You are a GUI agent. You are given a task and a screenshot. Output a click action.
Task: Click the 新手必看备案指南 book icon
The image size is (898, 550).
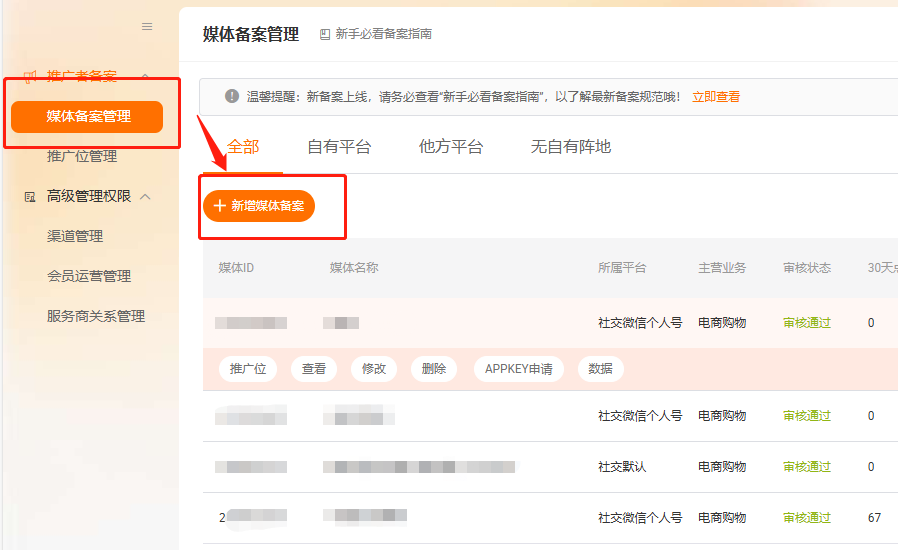[325, 35]
